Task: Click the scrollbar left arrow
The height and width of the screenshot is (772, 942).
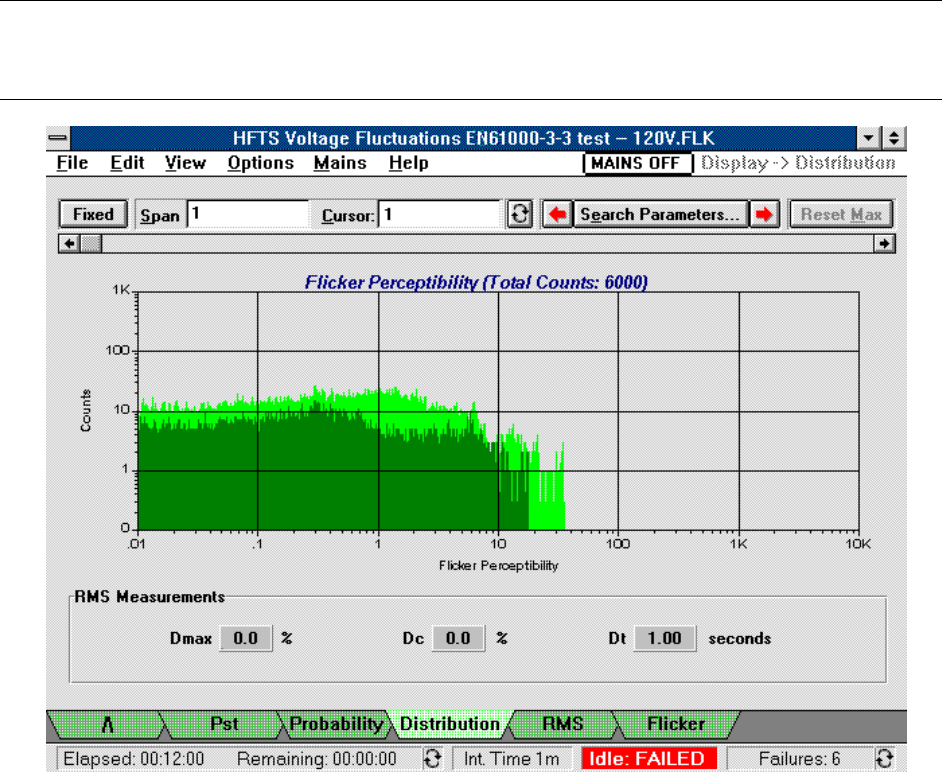Action: [68, 242]
